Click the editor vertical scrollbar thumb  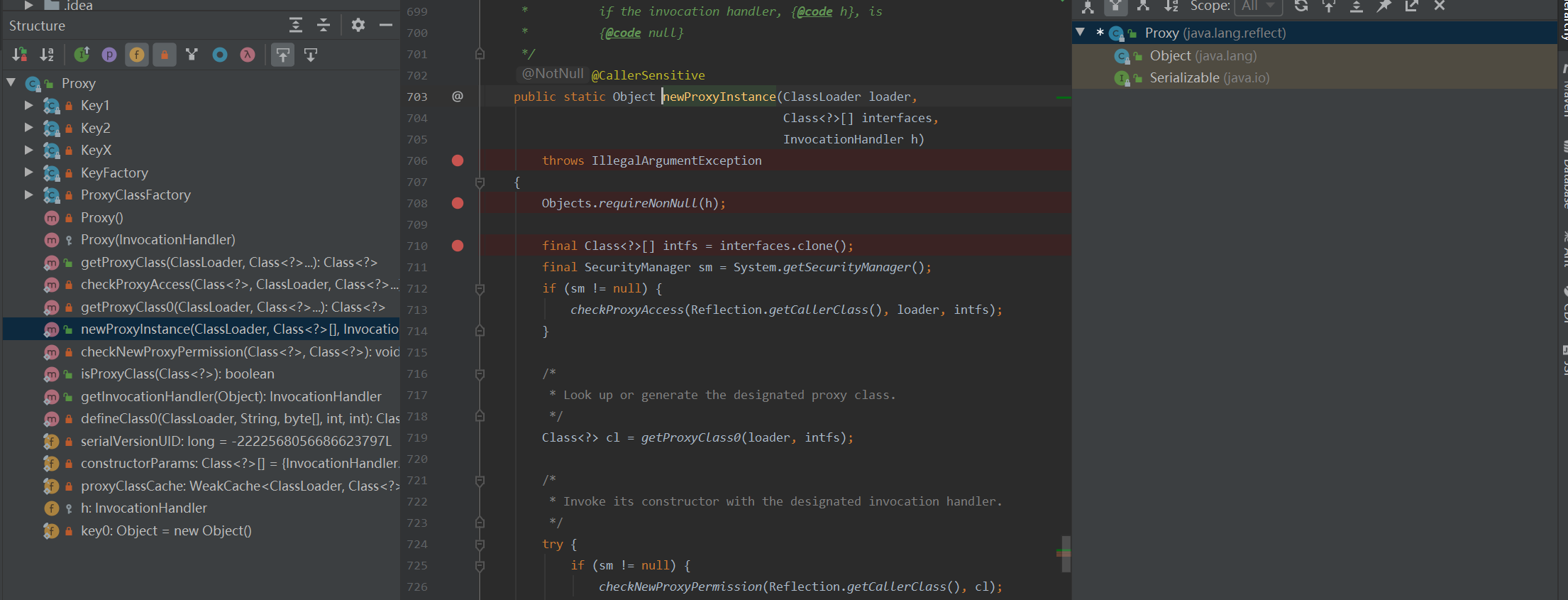tap(1066, 554)
